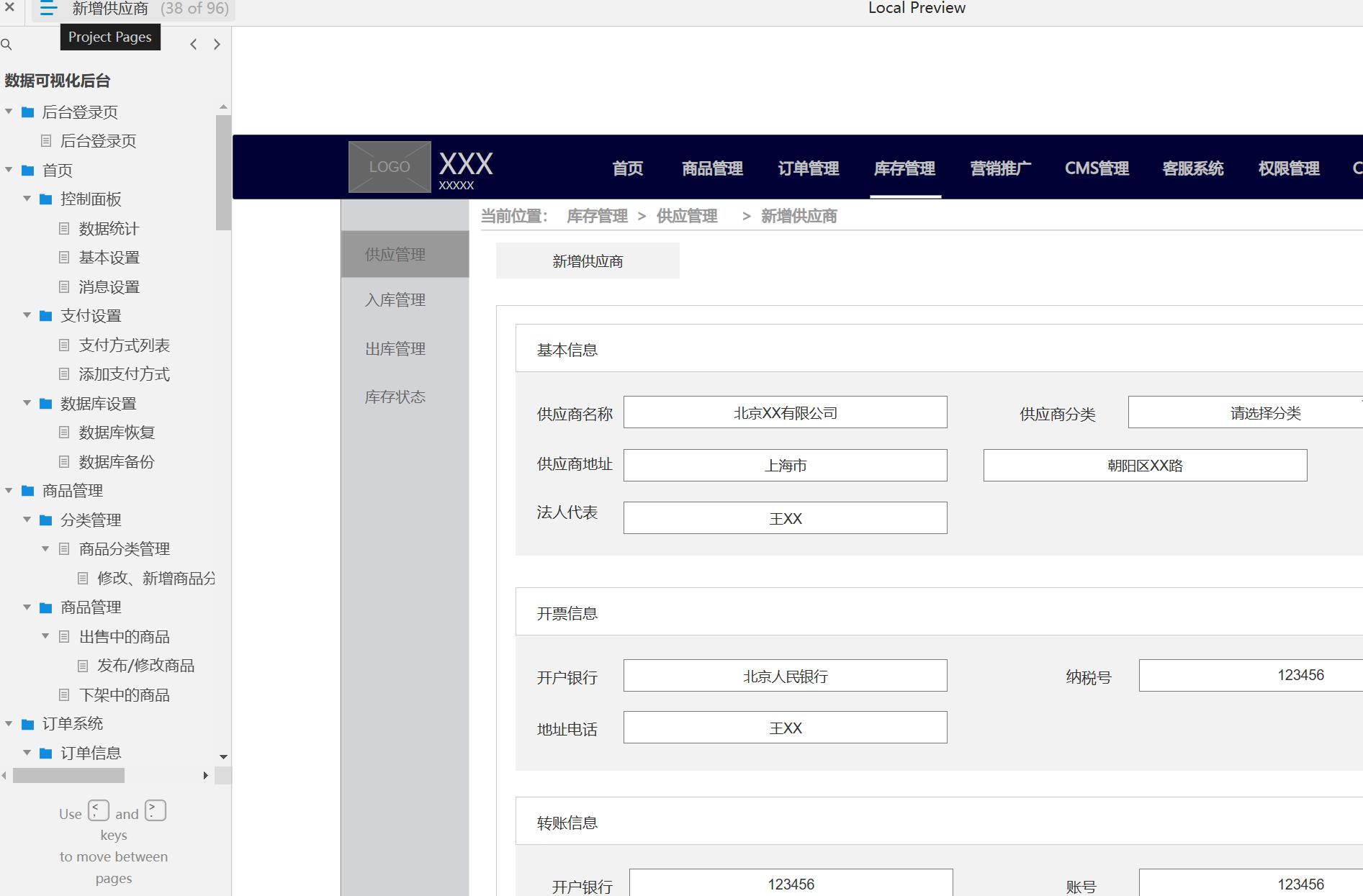Open the 修改、新增商品分 page in tree
The height and width of the screenshot is (896, 1363).
(156, 579)
